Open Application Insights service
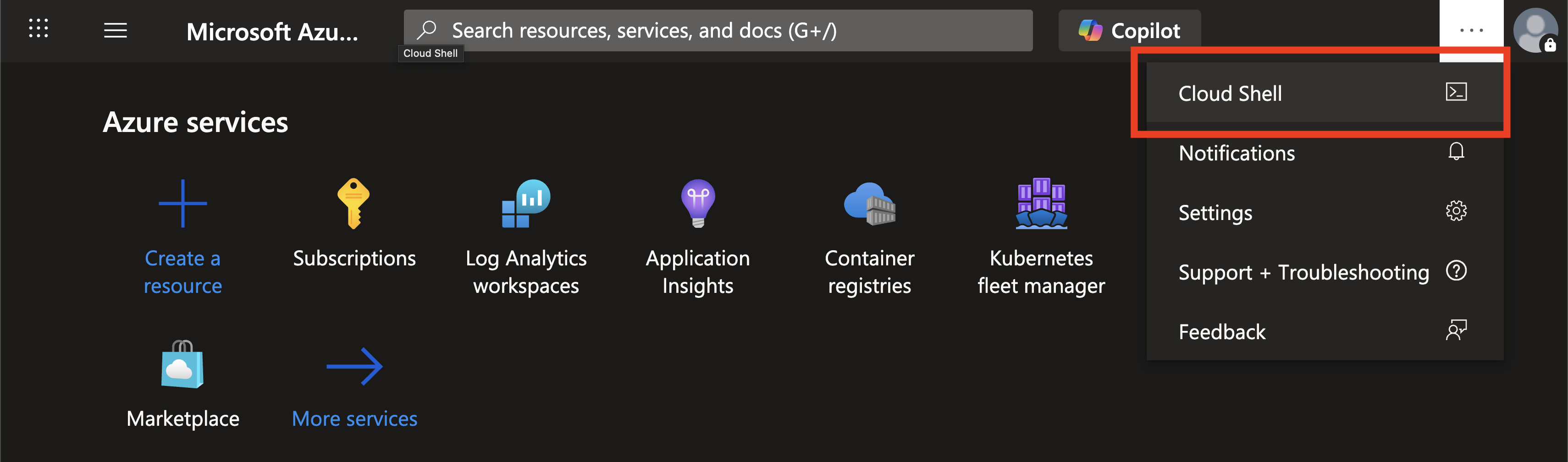The height and width of the screenshot is (462, 1568). (x=697, y=204)
